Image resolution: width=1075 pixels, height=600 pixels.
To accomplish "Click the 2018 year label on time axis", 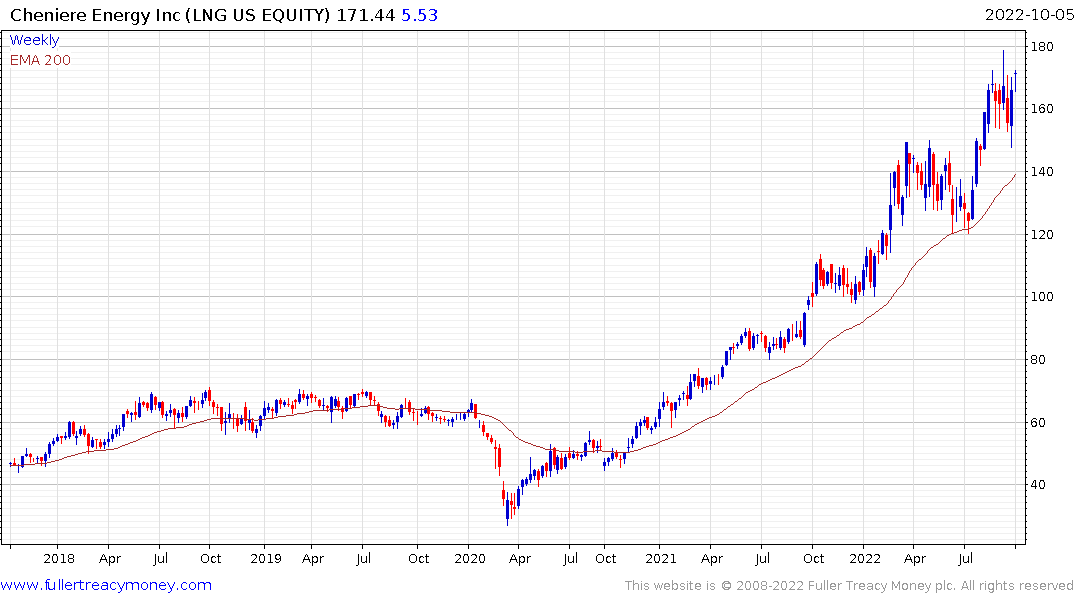I will coord(58,558).
